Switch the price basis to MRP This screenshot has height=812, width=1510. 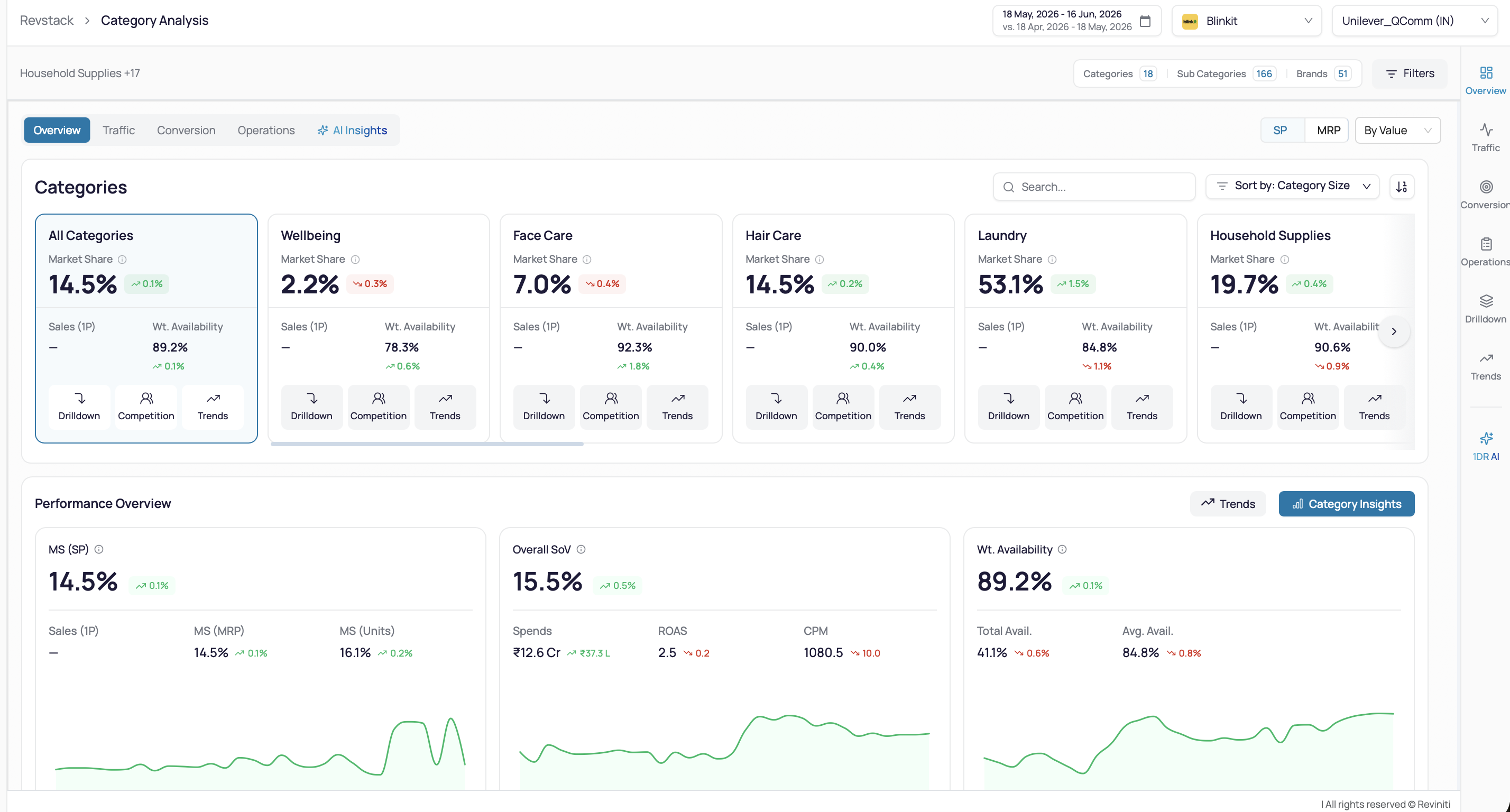point(1328,130)
